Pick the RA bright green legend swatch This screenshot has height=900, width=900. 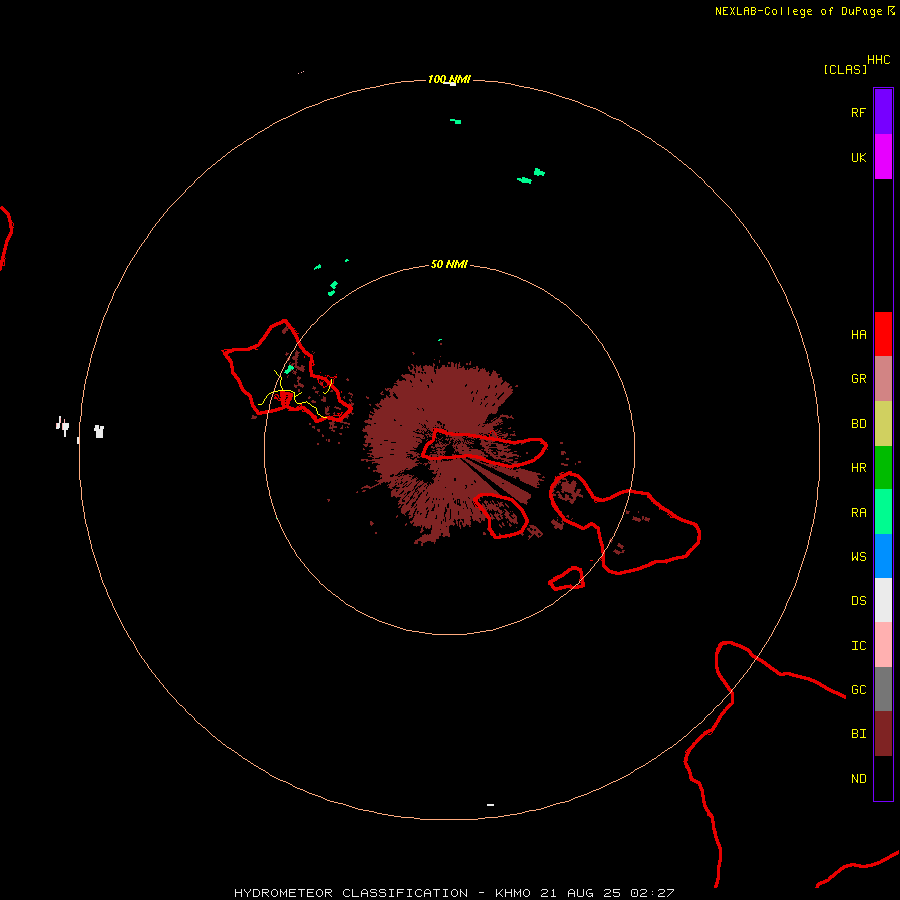tap(883, 512)
